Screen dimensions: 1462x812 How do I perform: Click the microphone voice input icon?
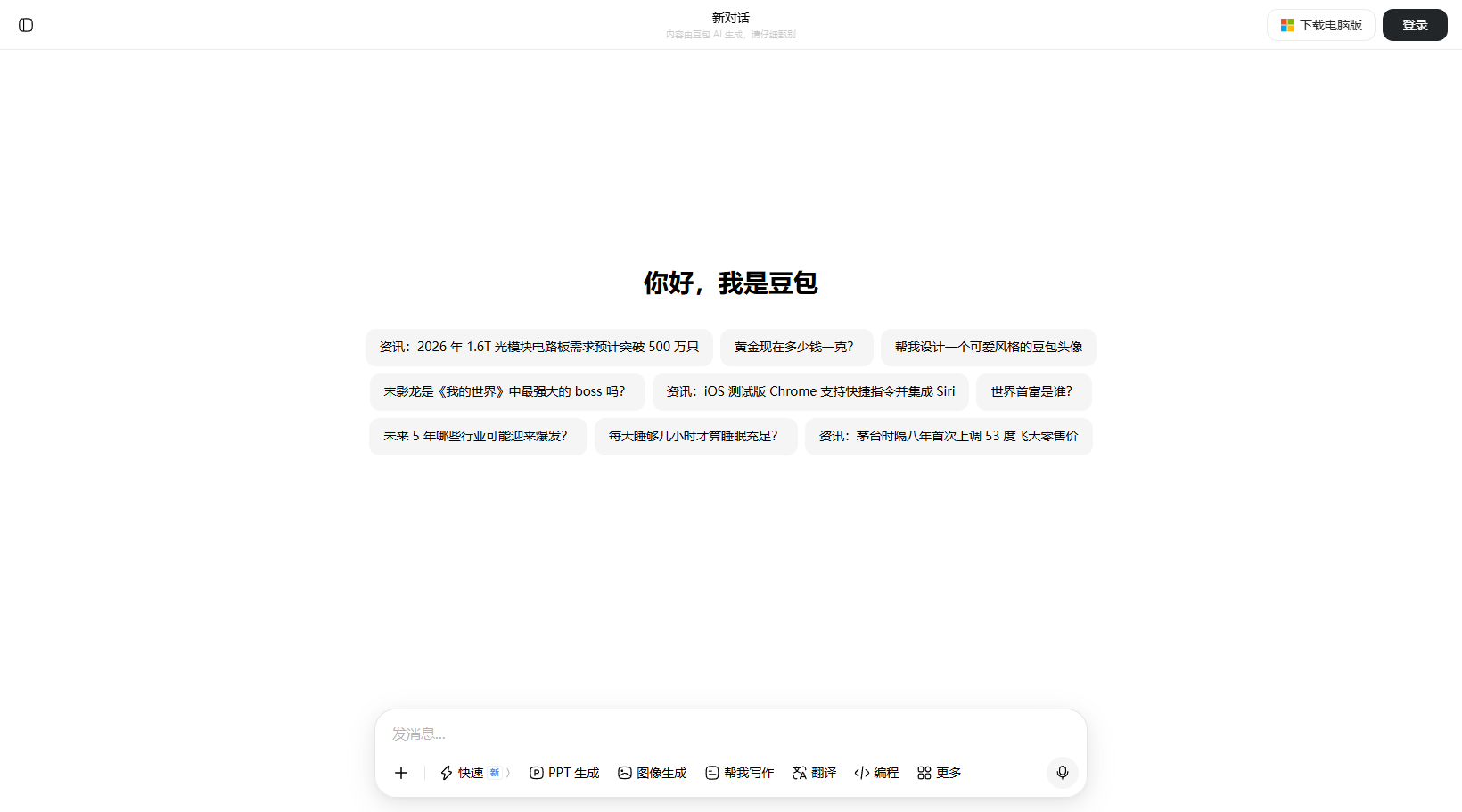click(1062, 772)
